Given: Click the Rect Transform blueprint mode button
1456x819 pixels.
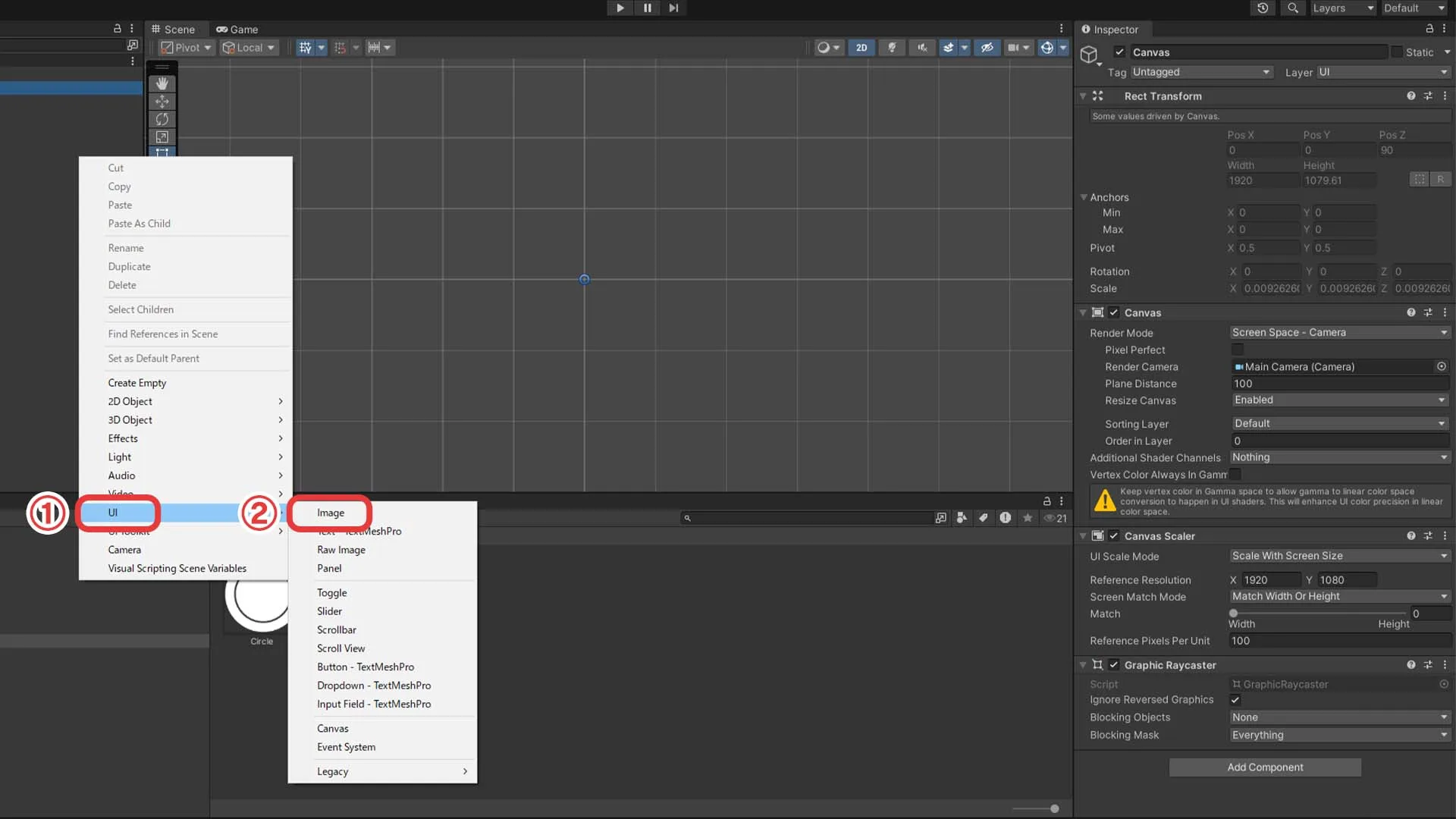Looking at the screenshot, I should click(x=1419, y=180).
